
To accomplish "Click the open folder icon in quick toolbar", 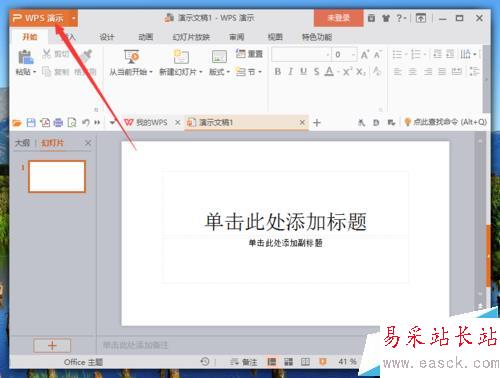I will pos(17,123).
